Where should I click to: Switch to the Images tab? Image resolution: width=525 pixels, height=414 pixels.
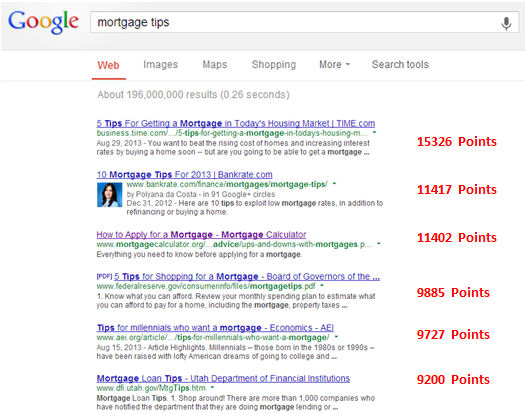(160, 65)
